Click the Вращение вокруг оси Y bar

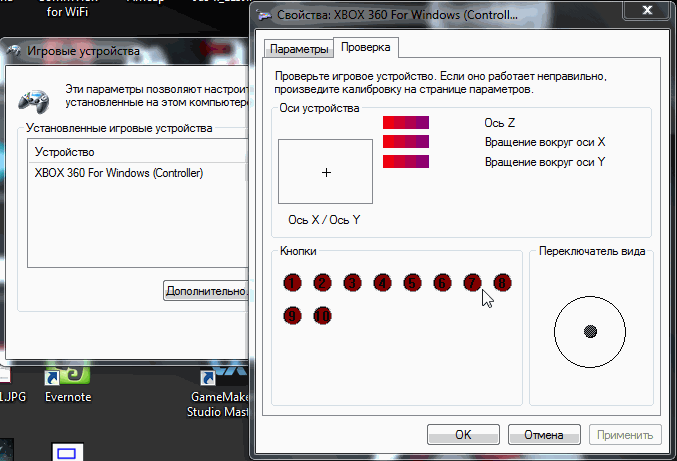406,161
